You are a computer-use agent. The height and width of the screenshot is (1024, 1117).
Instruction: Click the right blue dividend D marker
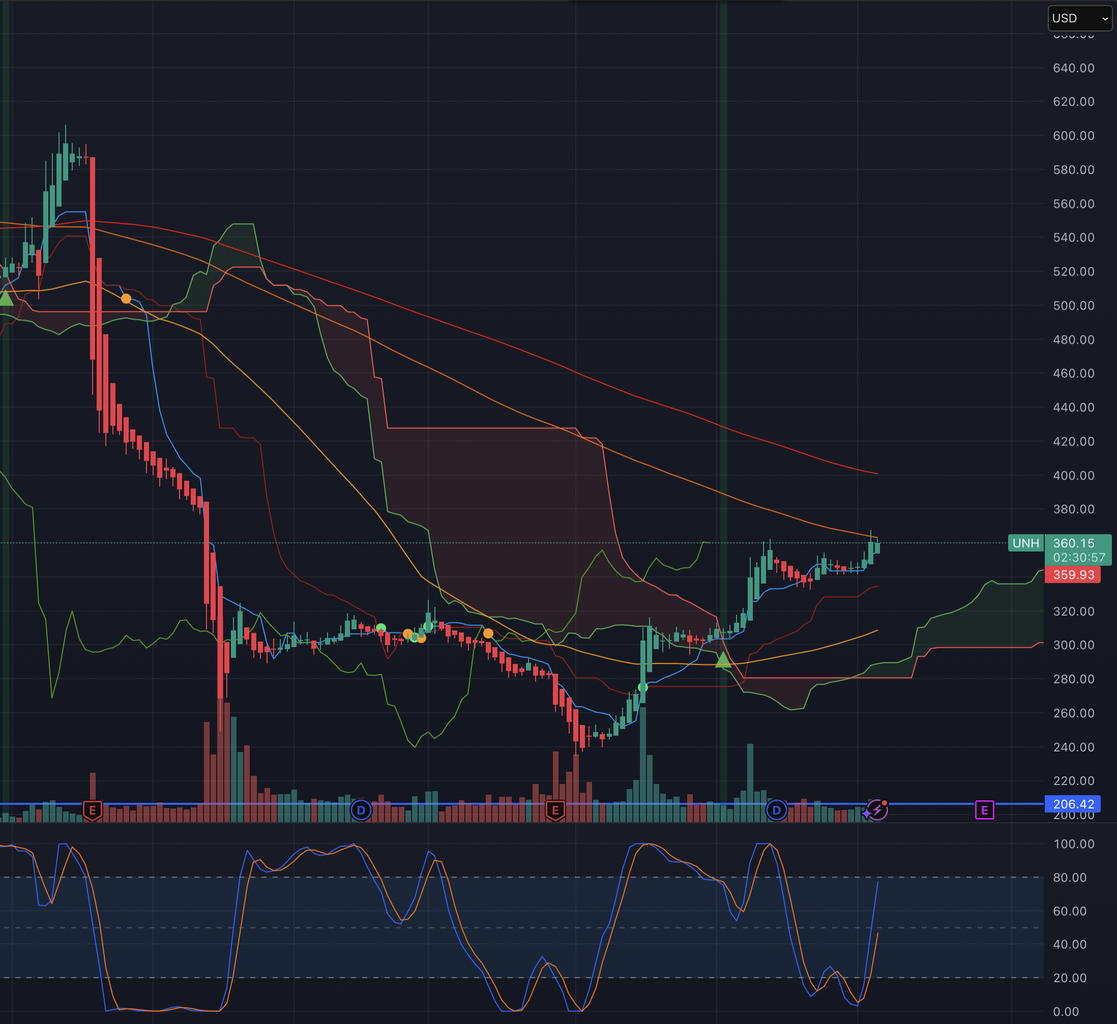pyautogui.click(x=776, y=809)
